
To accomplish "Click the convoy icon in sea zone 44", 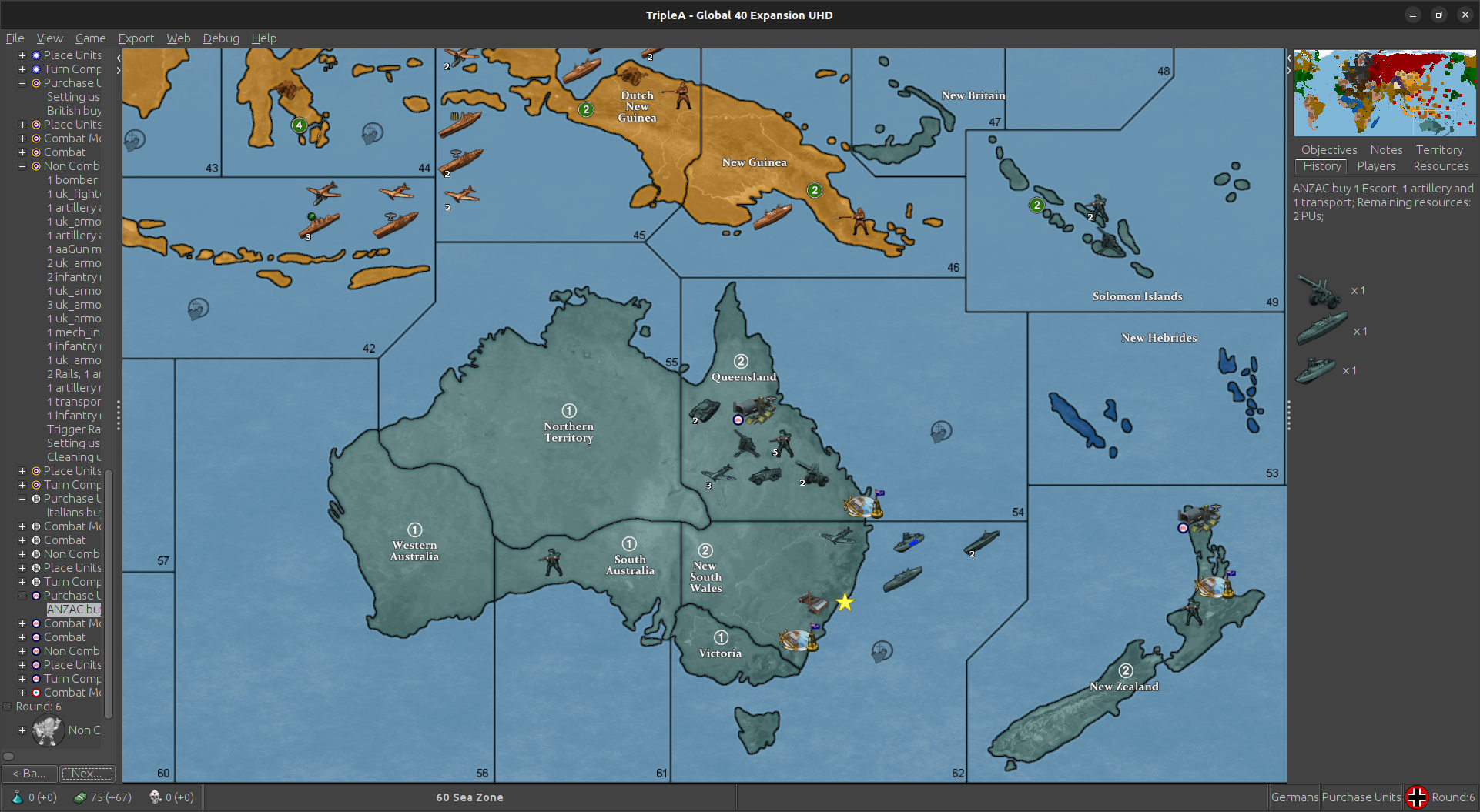I will tap(372, 133).
